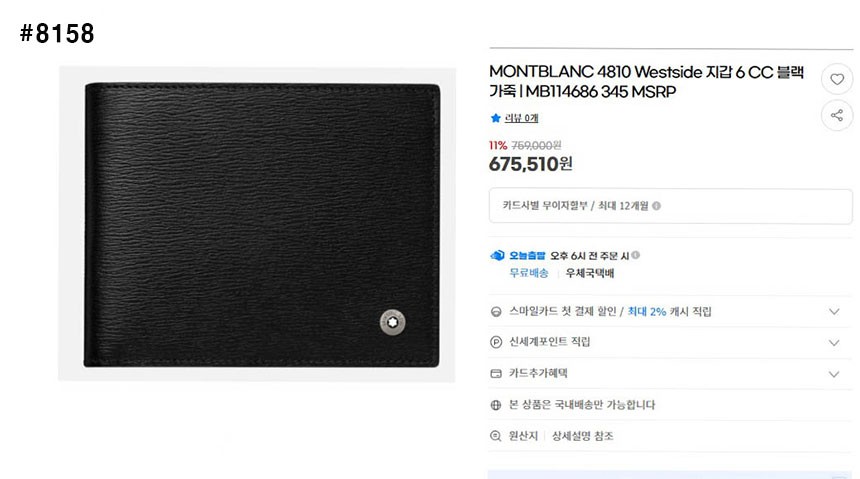Viewport: 860px width, 479px height.
Task: Click the black Montblanc wallet image
Action: coord(262,225)
